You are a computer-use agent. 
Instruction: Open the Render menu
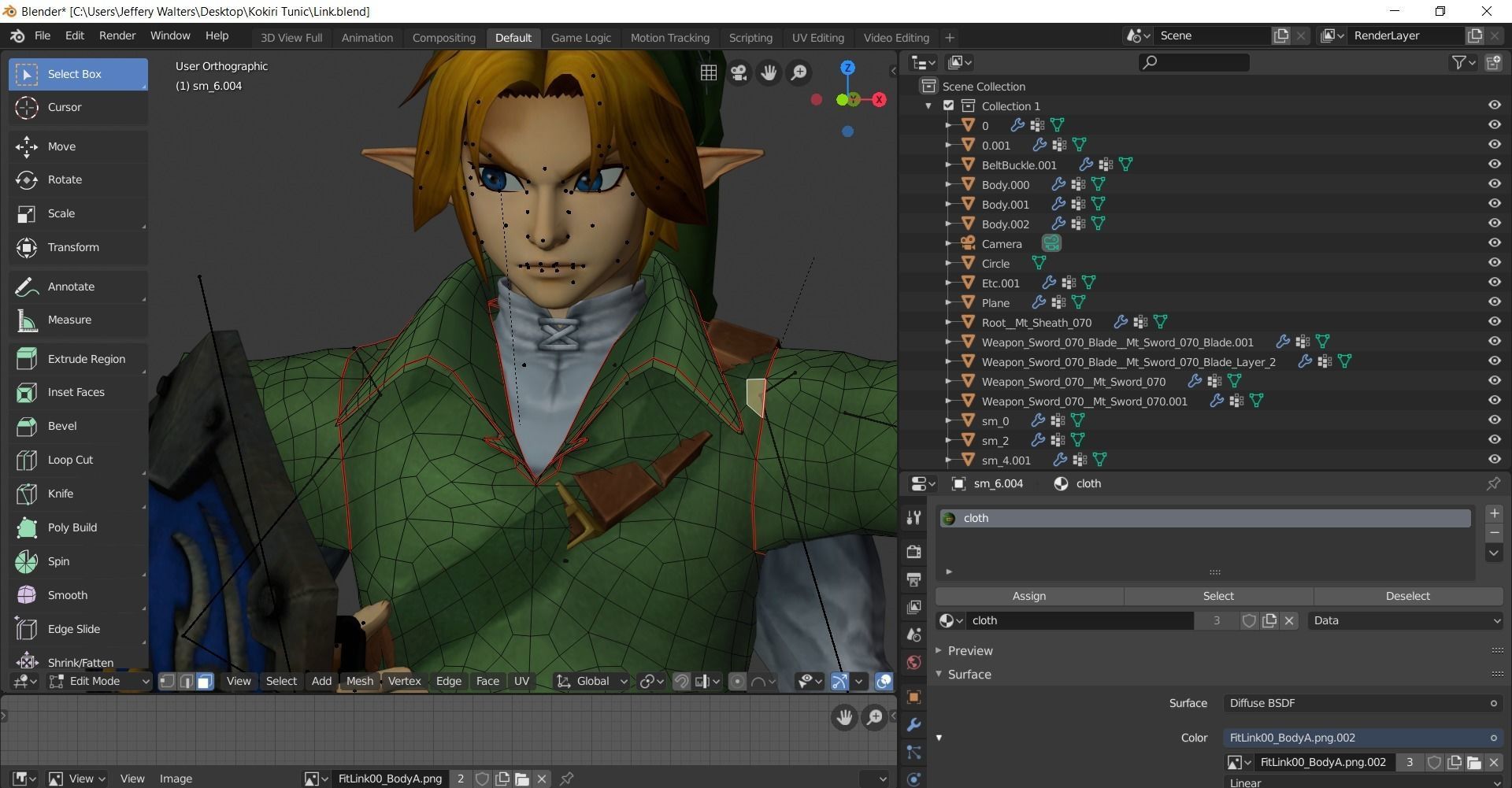117,35
